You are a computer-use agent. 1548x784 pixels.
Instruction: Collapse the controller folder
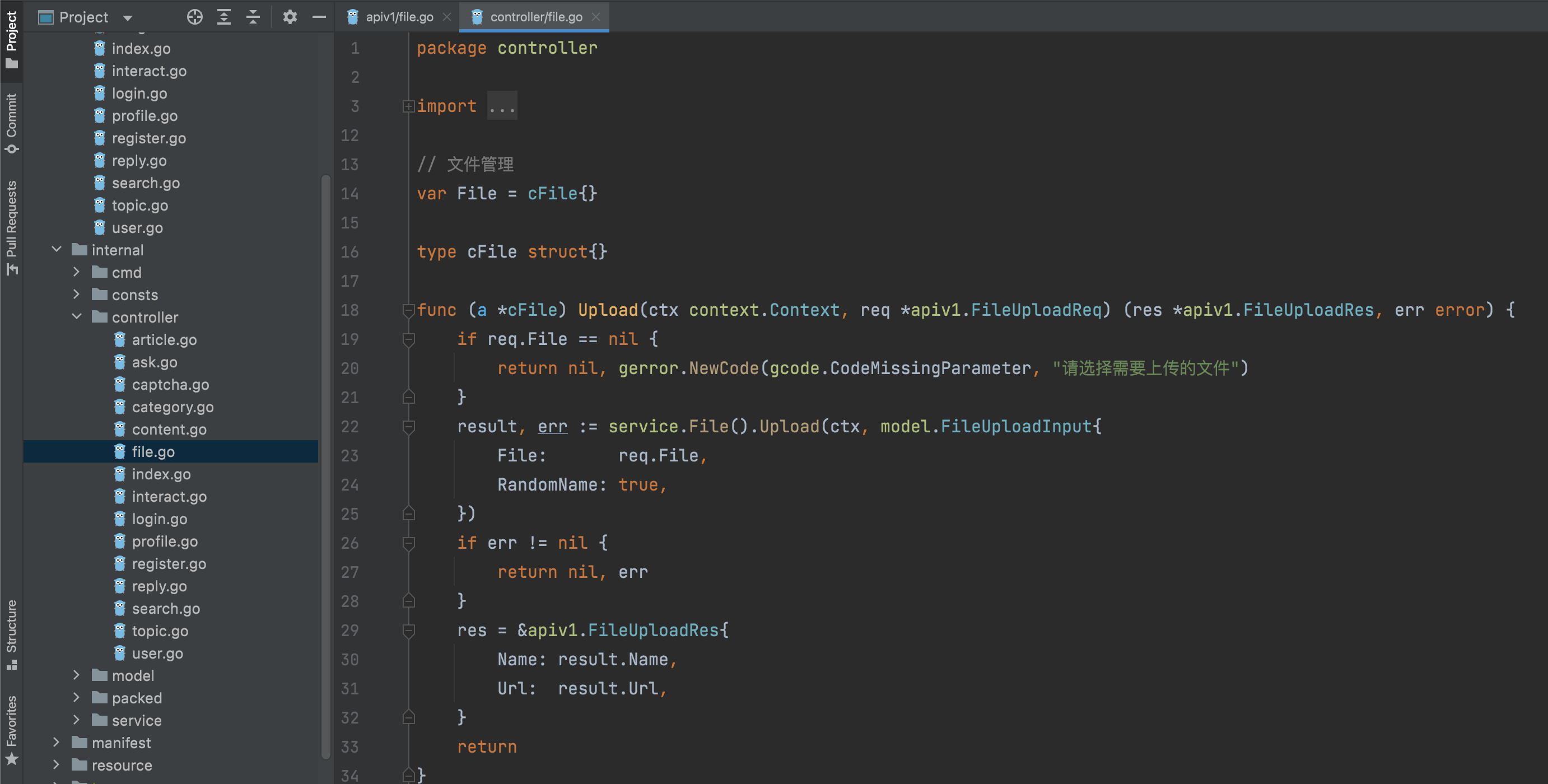point(76,316)
